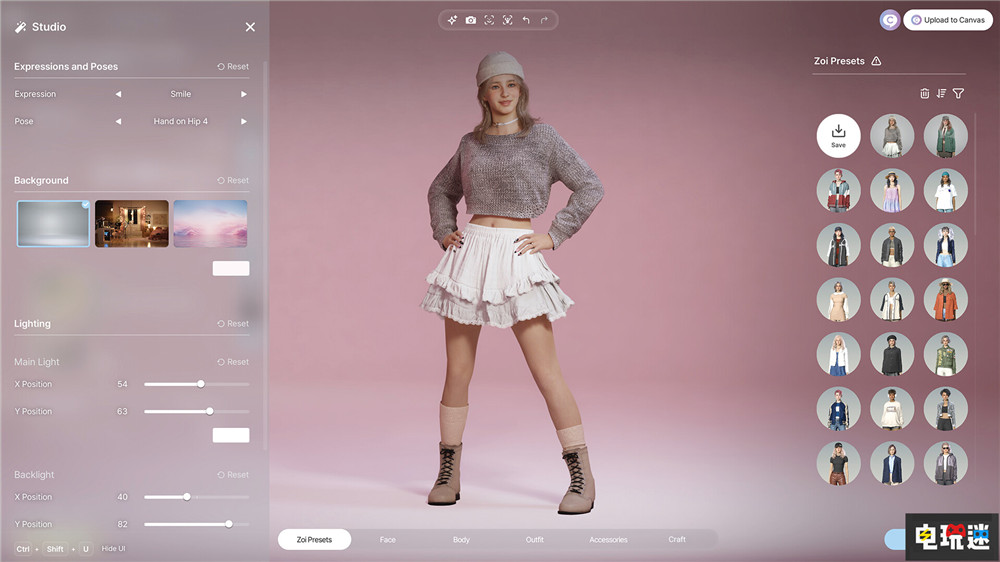This screenshot has height=562, width=1000.
Task: Advance to next Pose with right arrow
Action: (x=243, y=121)
